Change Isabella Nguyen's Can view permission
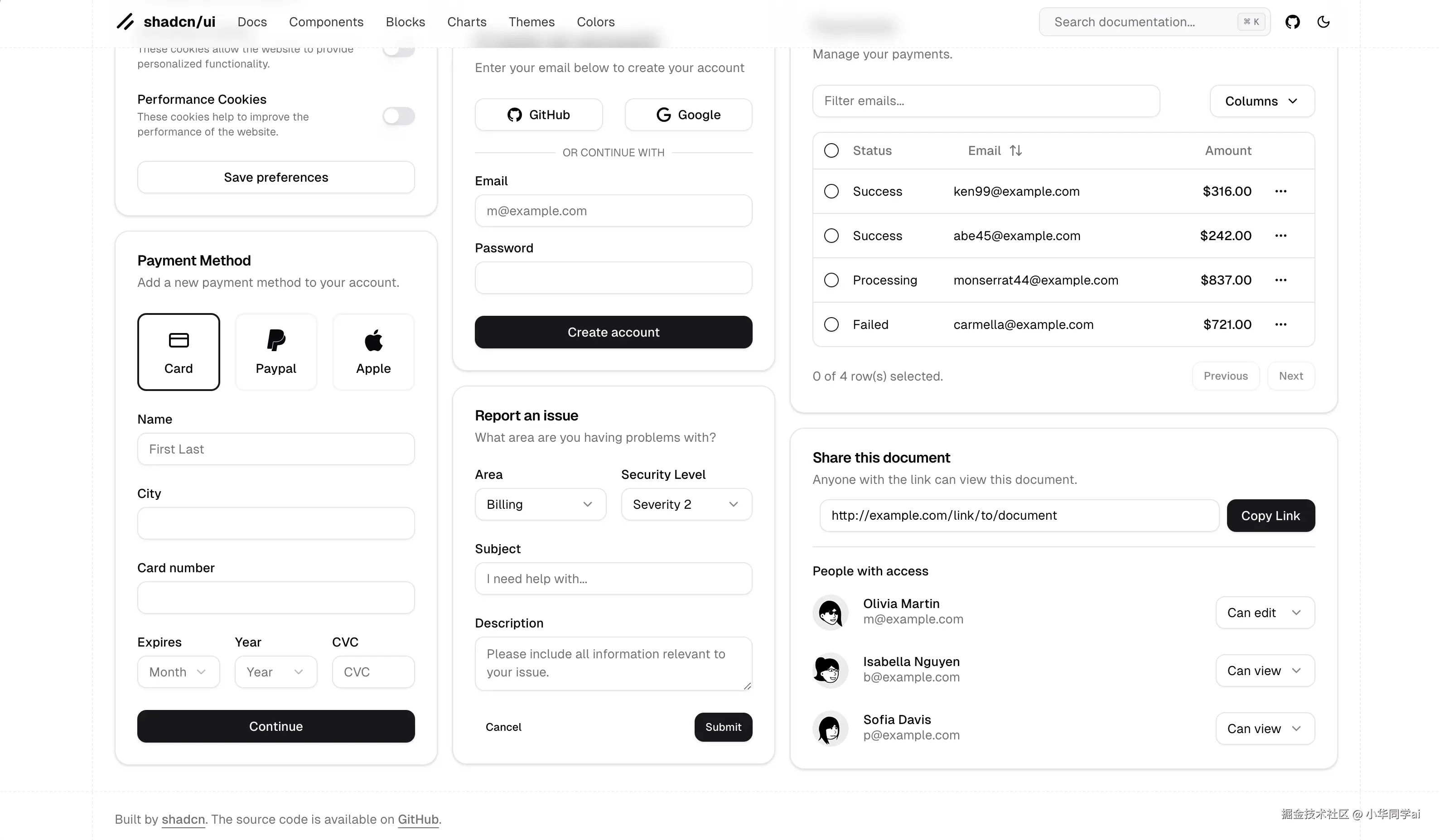This screenshot has width=1440, height=840. pos(1265,671)
